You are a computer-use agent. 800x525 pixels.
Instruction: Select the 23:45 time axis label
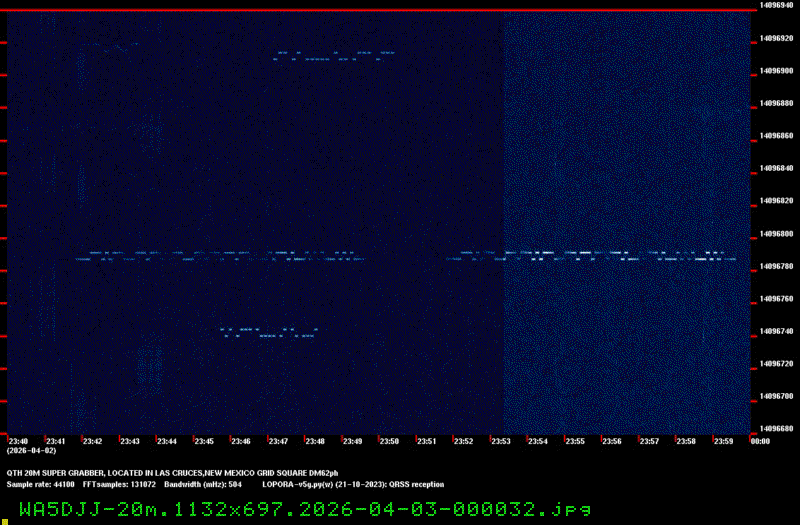pos(204,441)
